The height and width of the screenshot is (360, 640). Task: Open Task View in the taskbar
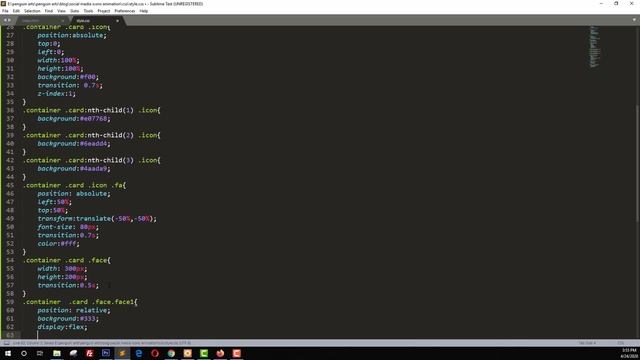click(40, 353)
